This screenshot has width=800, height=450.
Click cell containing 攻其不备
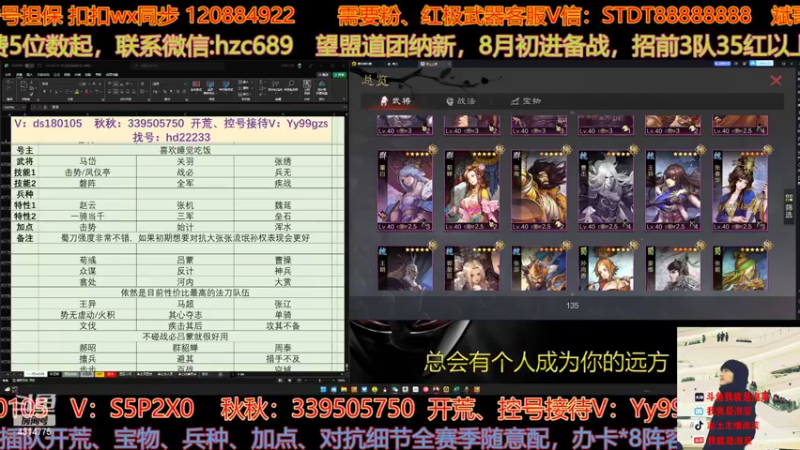coord(283,326)
